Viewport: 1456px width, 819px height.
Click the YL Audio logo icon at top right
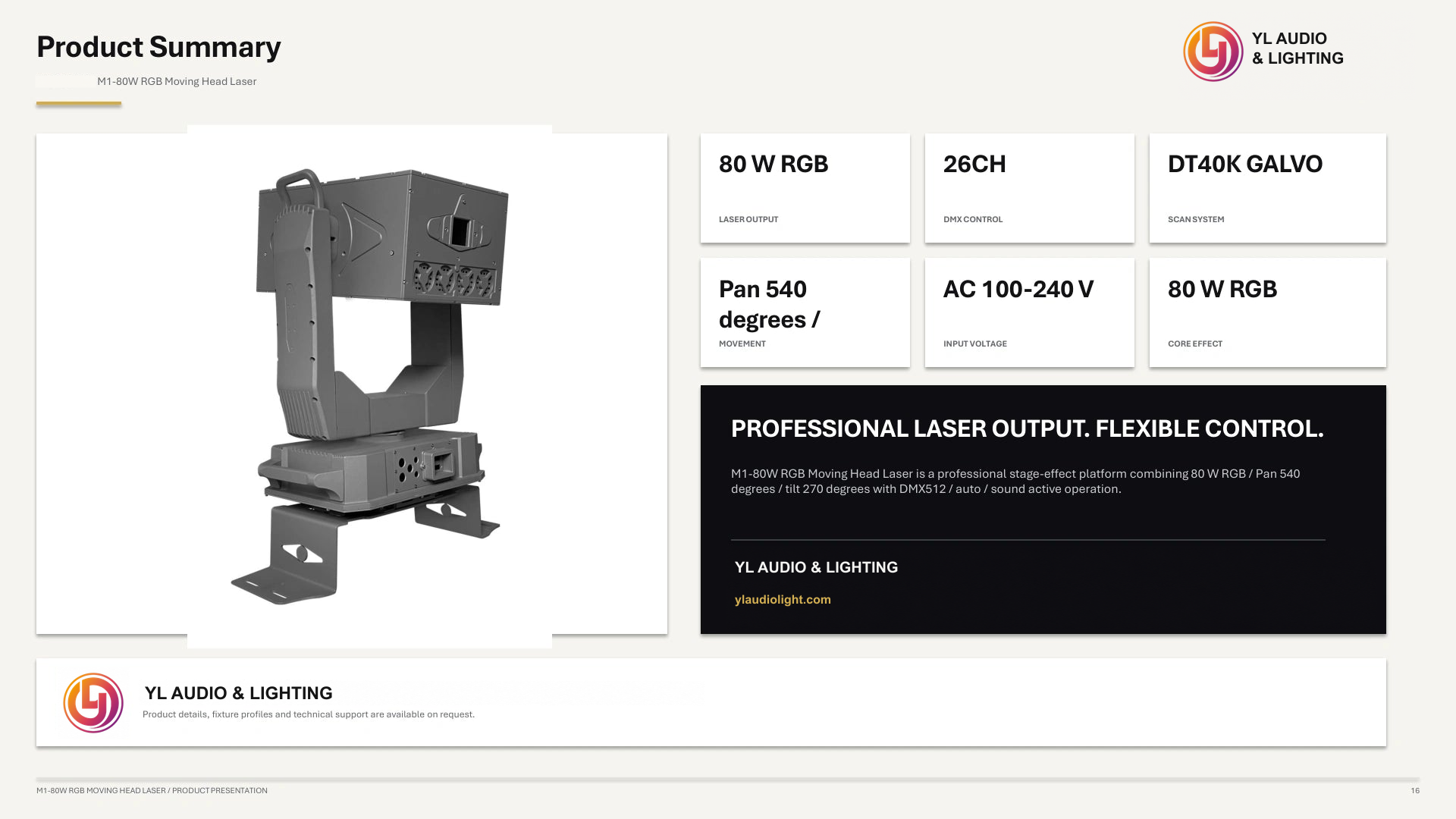coord(1213,52)
